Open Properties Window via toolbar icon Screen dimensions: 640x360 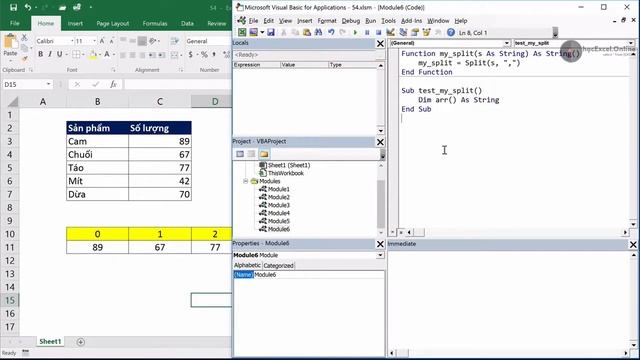click(415, 32)
